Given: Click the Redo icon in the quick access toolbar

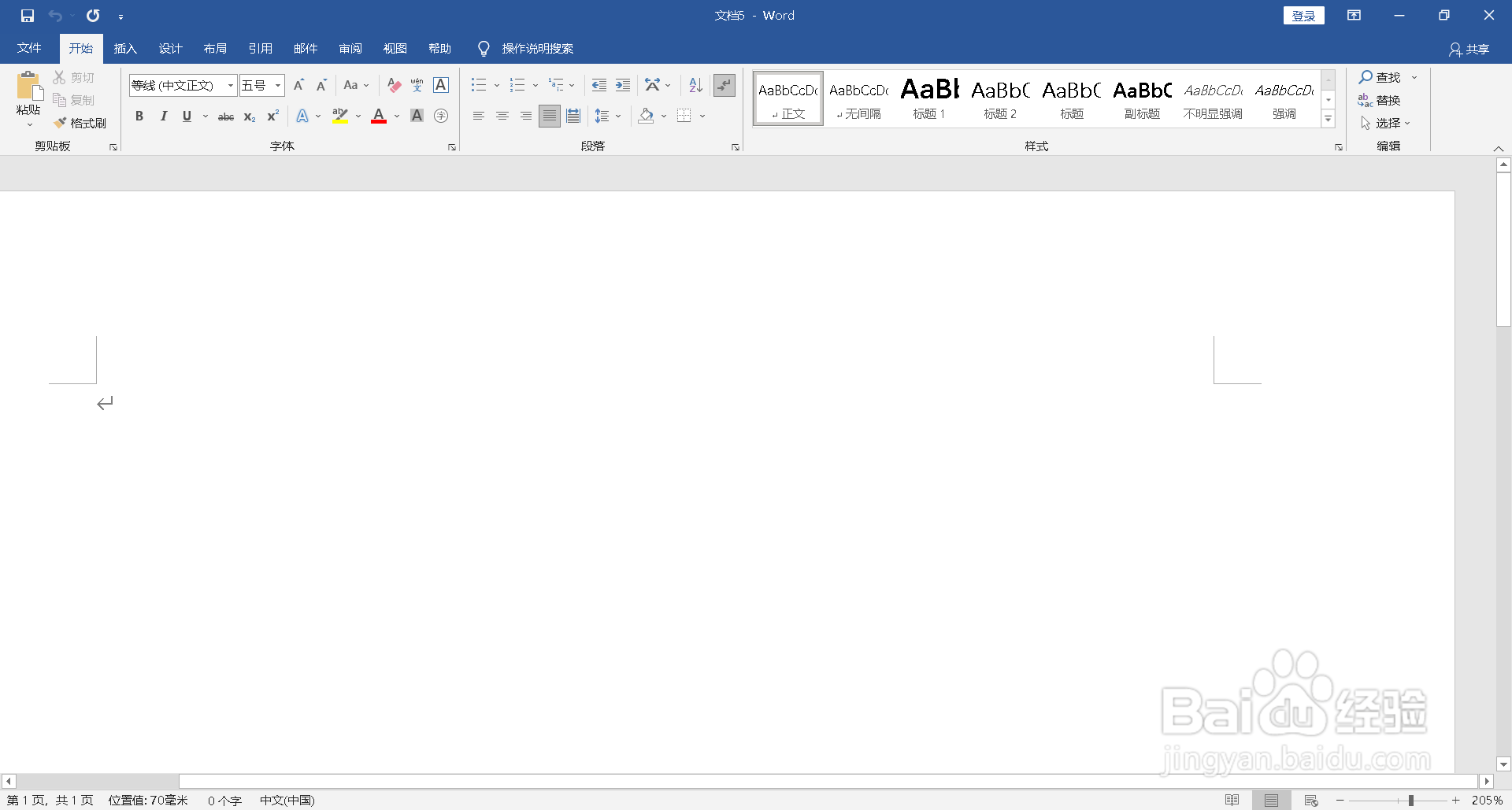Looking at the screenshot, I should (x=93, y=16).
